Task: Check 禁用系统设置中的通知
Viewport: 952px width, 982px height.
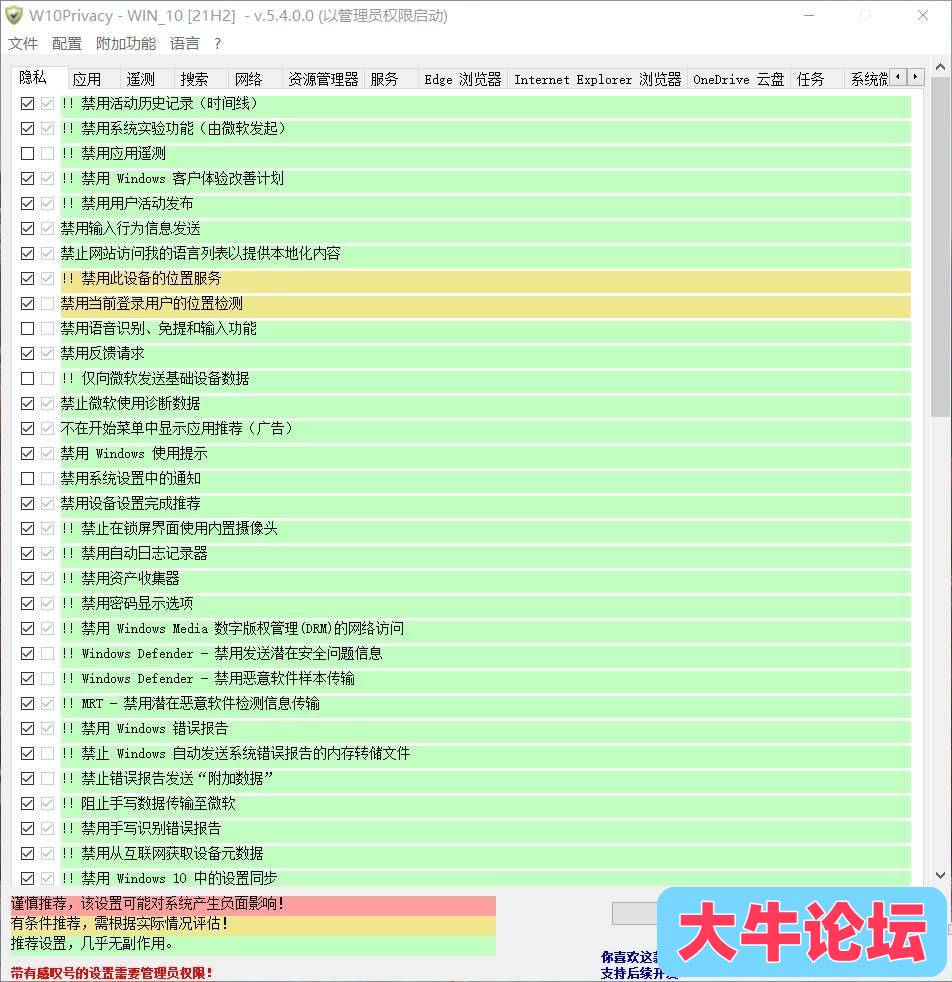Action: 28,478
